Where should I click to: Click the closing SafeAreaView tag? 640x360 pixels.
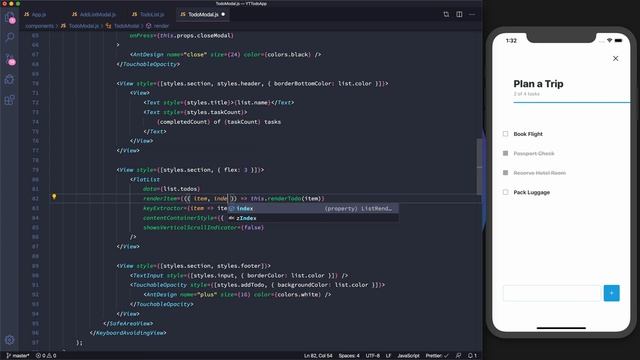128,323
